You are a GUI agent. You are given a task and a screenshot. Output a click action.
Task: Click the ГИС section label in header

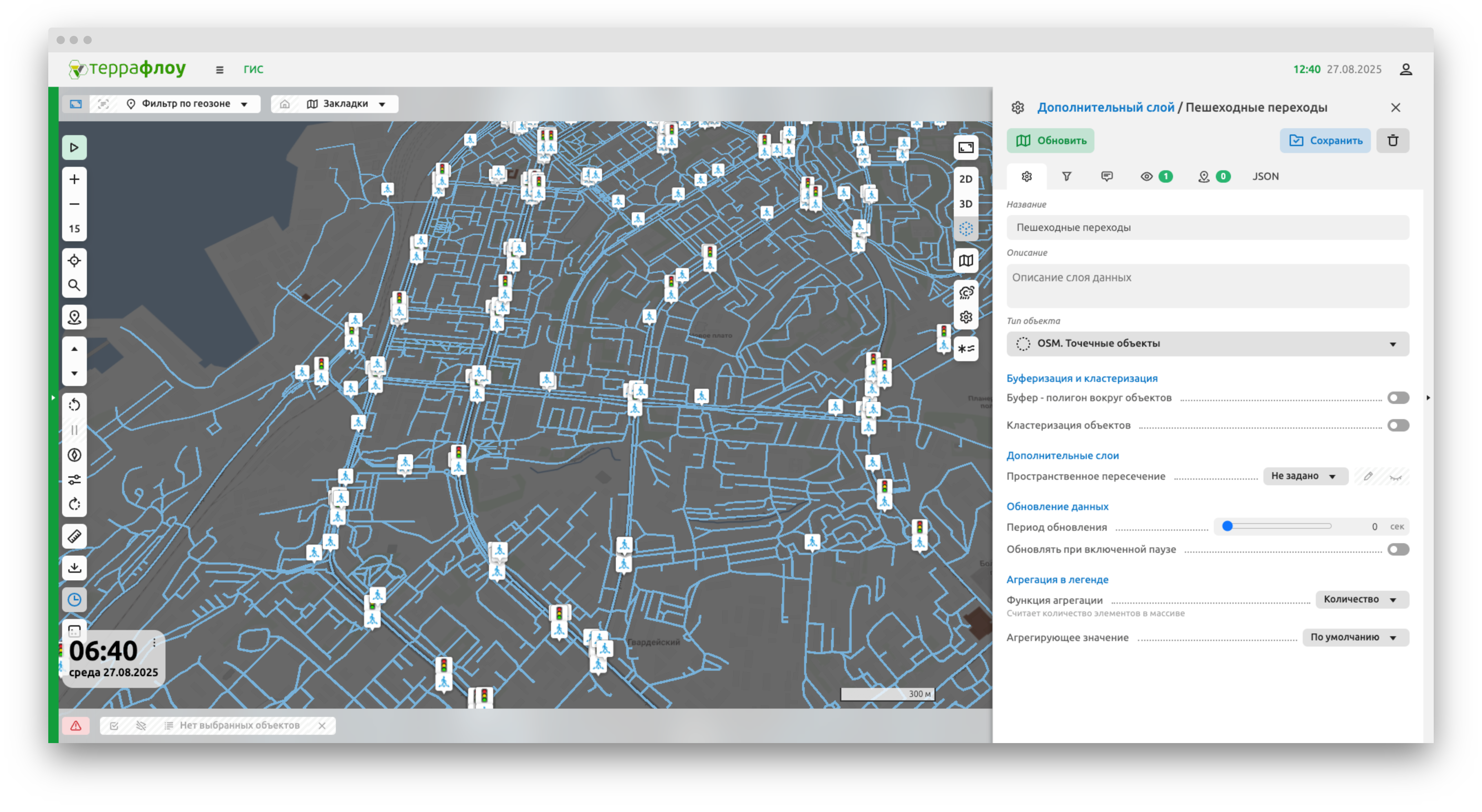(253, 70)
